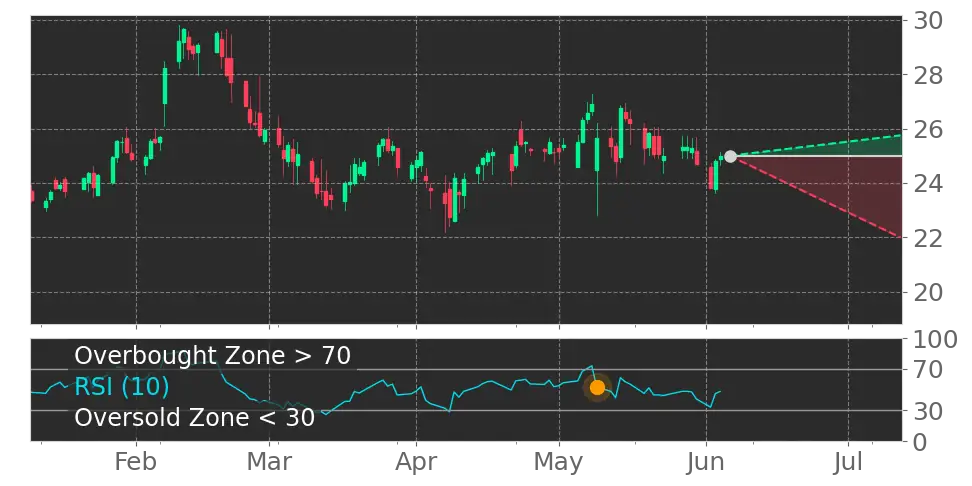Screen dimensions: 972x486
Task: Click the RSI axis value 100
Action: pyautogui.click(x=935, y=340)
